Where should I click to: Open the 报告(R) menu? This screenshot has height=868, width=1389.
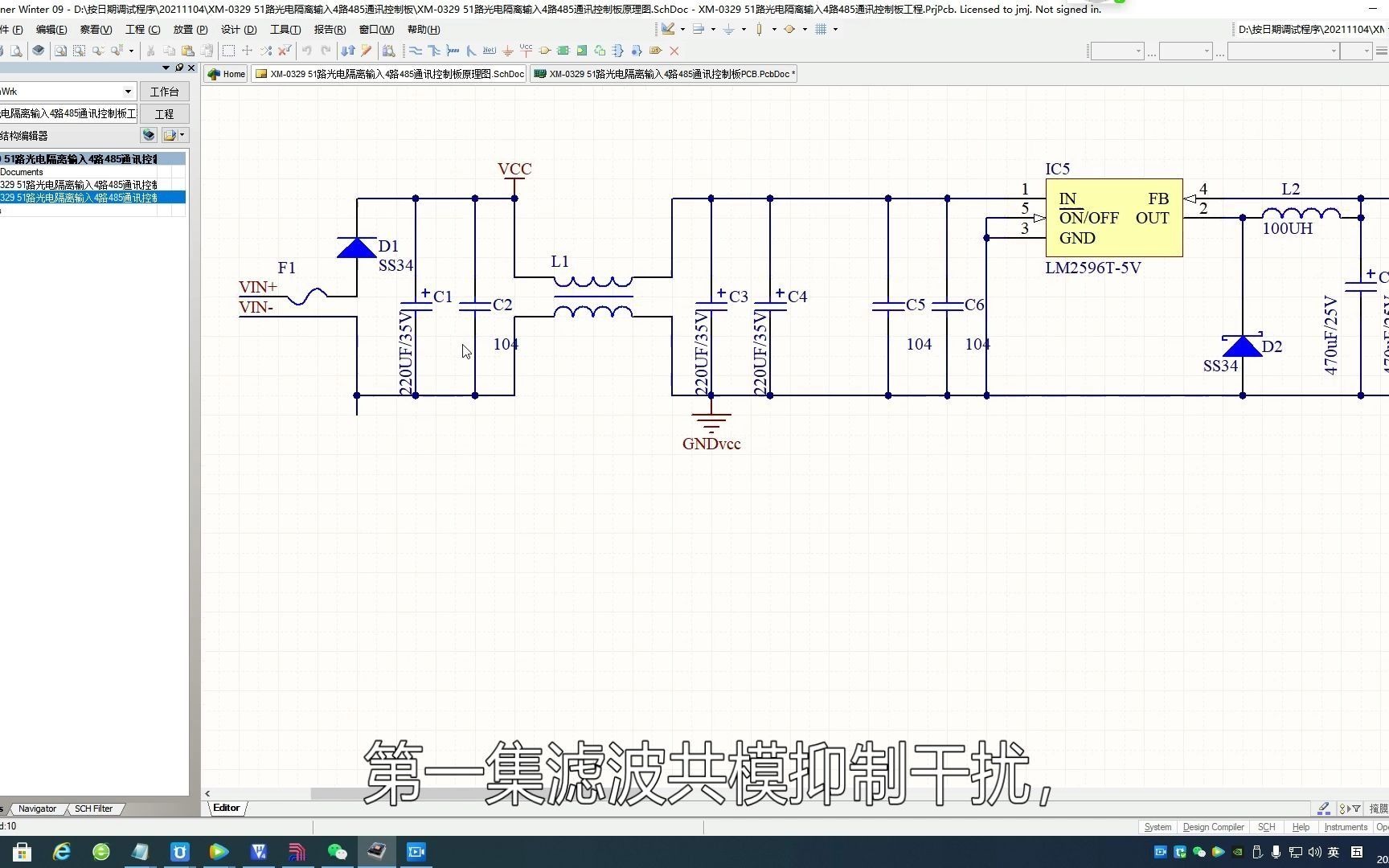pyautogui.click(x=330, y=30)
